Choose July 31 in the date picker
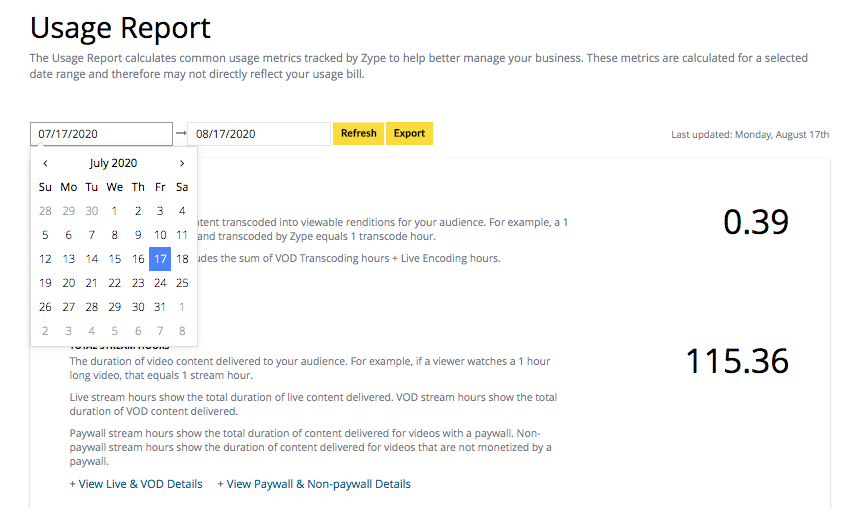 [160, 307]
